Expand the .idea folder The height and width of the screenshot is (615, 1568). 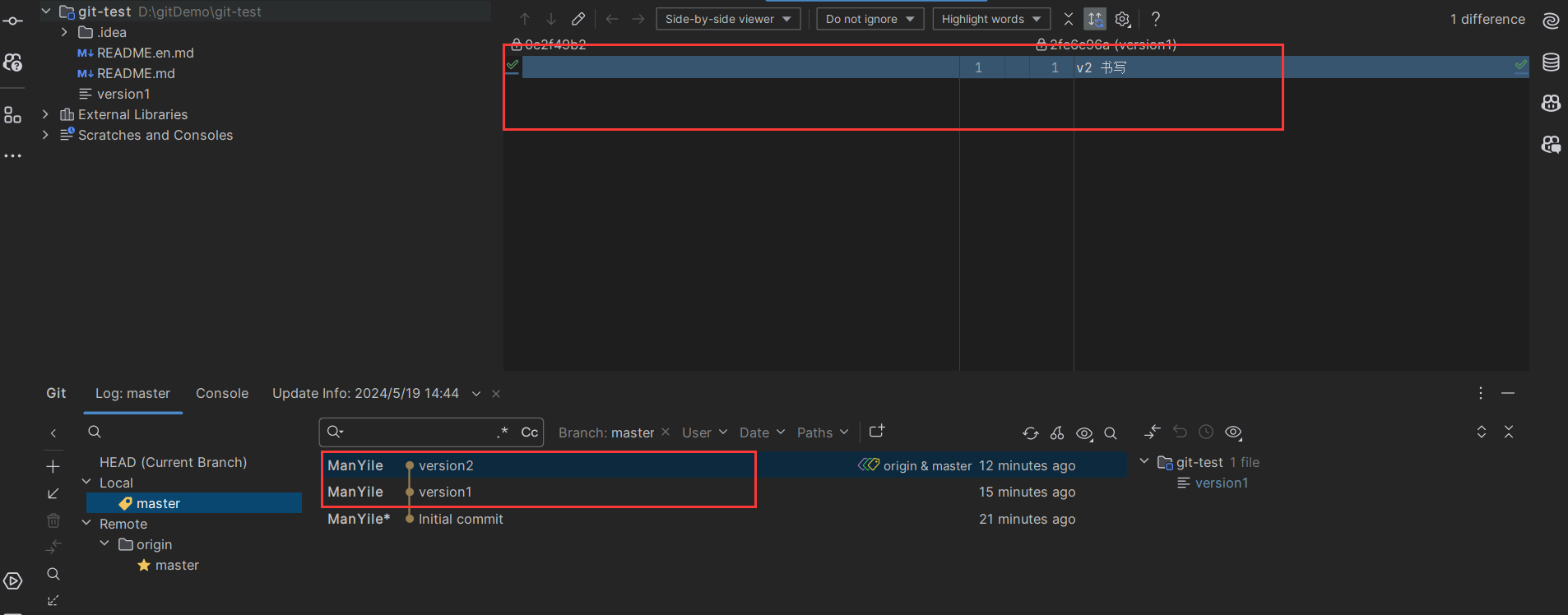pos(64,32)
